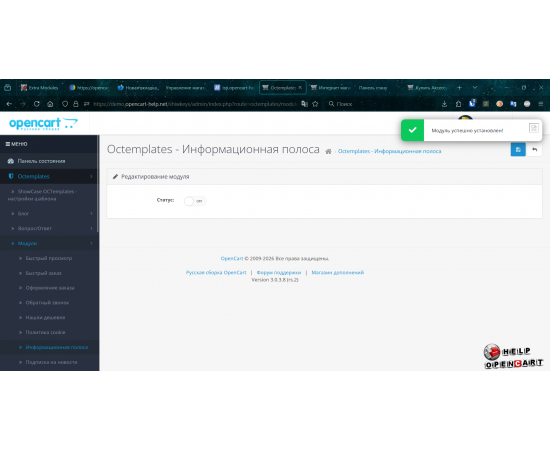550x450 pixels.
Task: Open Магазин дополнений link
Action: tap(338, 273)
